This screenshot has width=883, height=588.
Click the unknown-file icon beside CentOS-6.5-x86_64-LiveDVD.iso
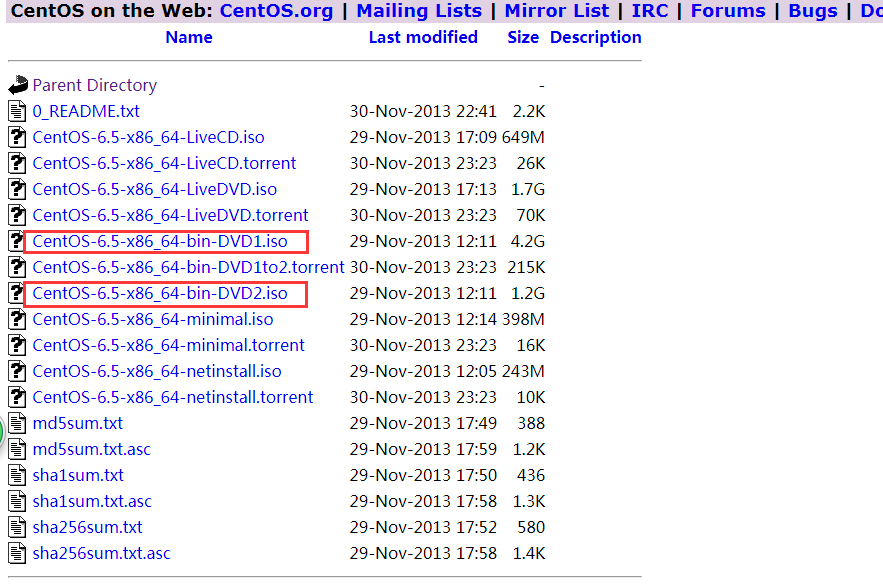[x=17, y=189]
